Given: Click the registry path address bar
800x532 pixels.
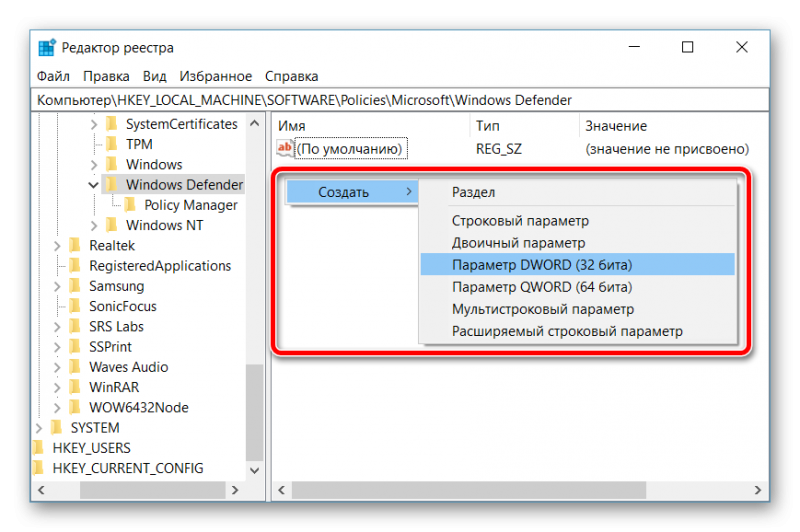Looking at the screenshot, I should tap(400, 100).
